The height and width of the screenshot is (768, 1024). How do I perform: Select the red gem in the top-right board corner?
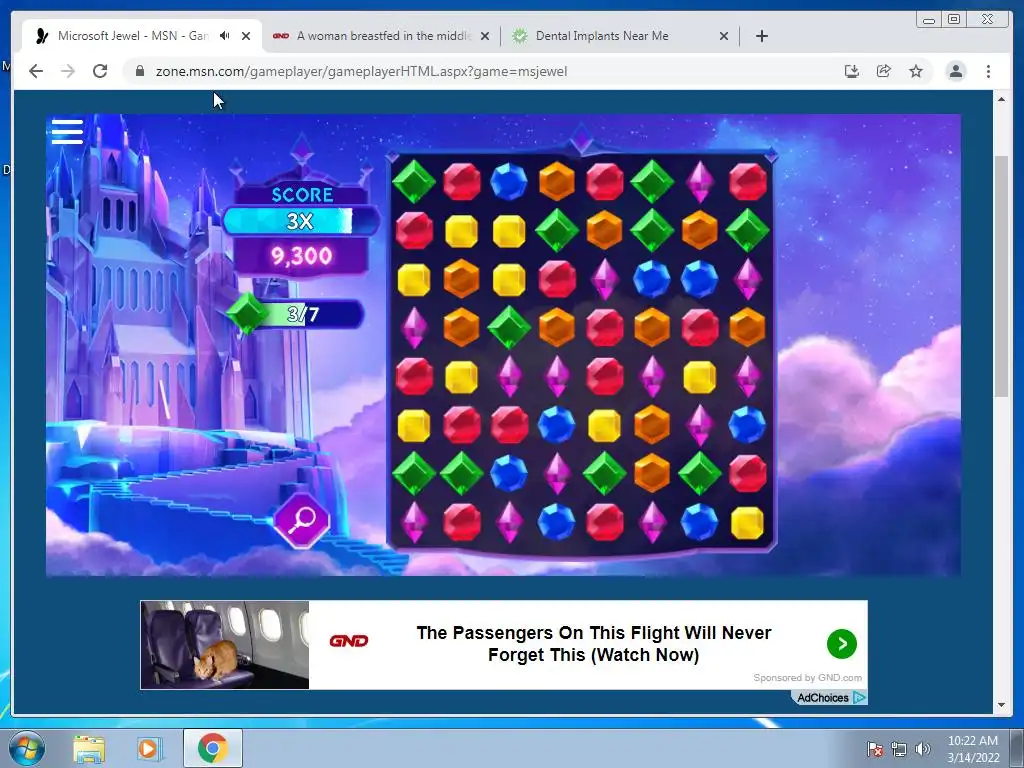tap(747, 181)
